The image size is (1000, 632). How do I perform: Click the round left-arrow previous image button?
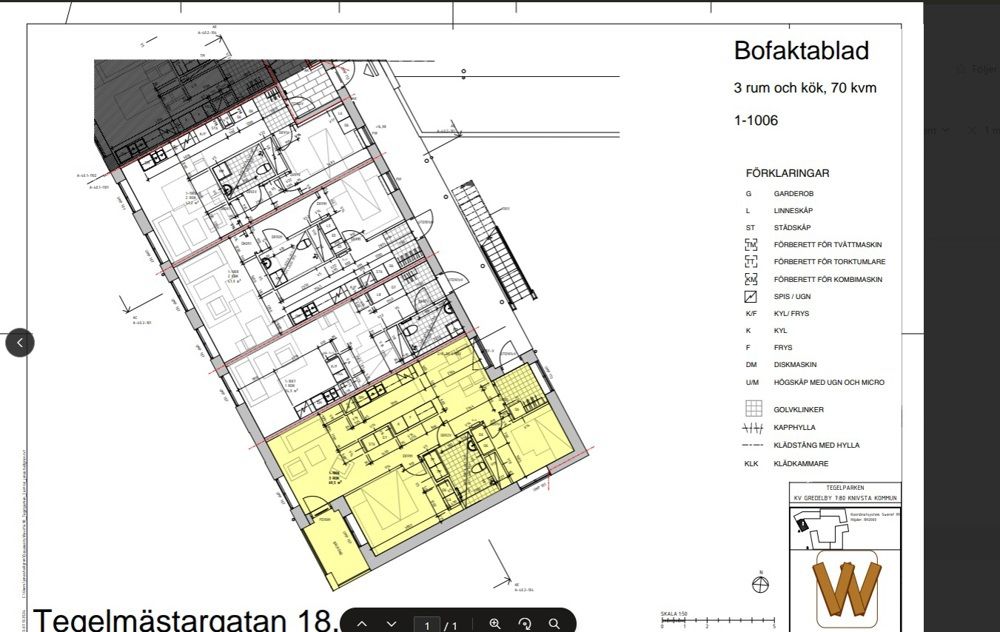point(20,343)
